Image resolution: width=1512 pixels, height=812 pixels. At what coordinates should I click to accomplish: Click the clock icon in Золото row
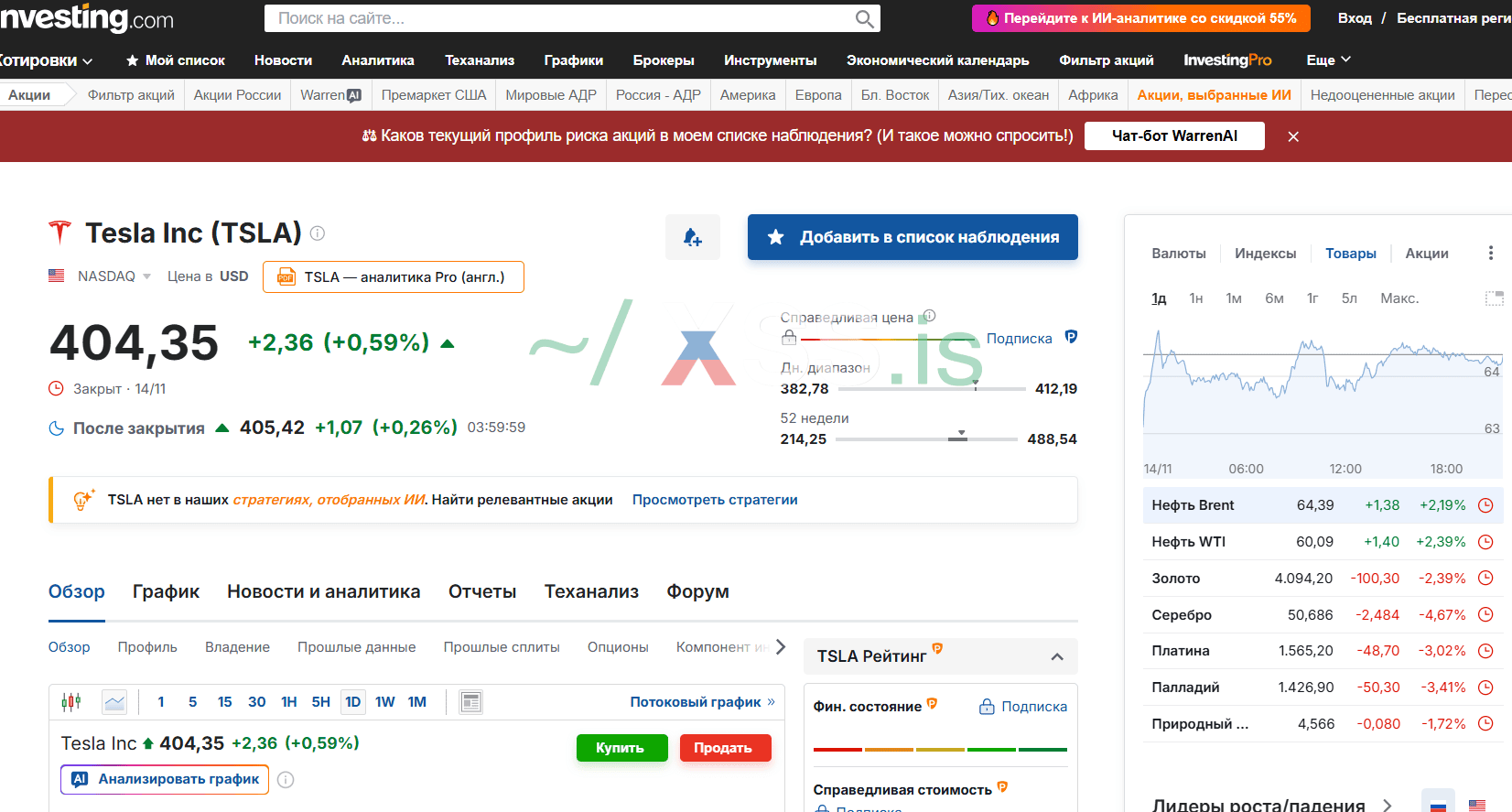point(1485,578)
